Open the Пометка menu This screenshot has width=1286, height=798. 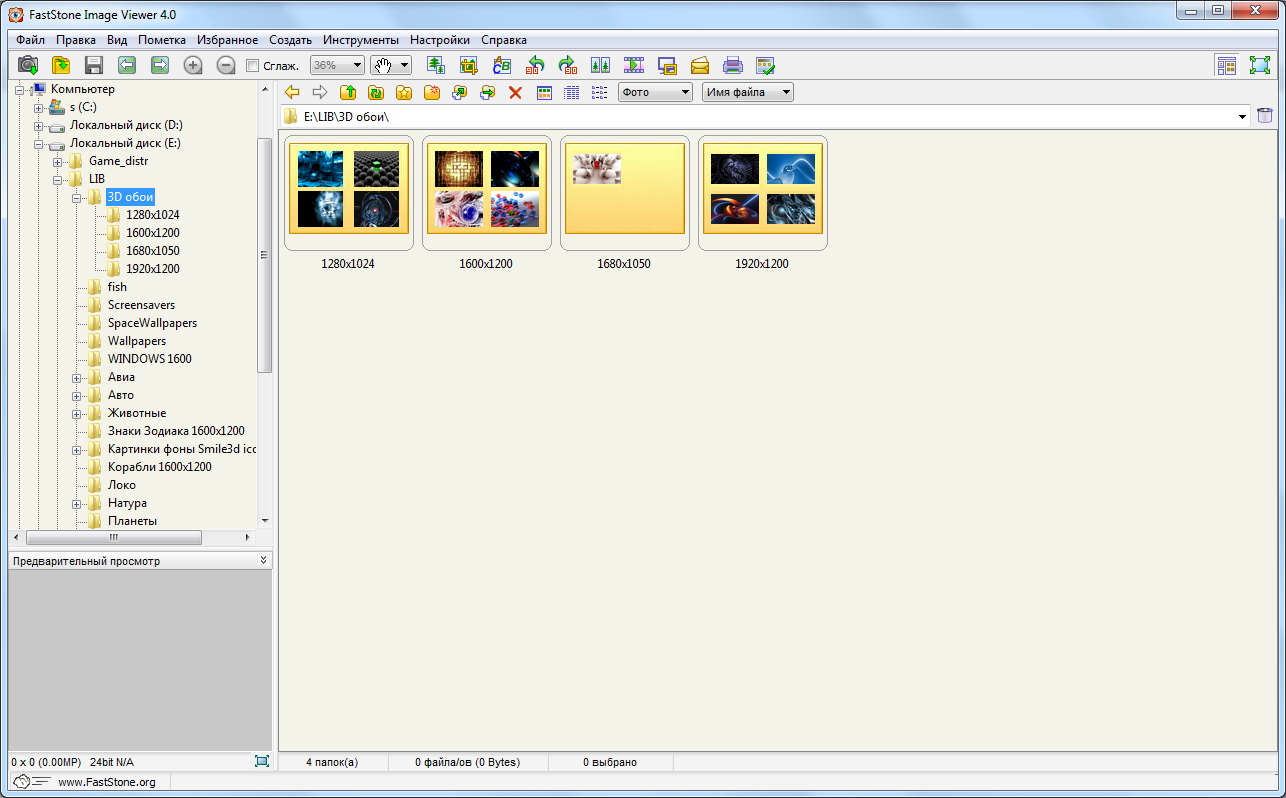pyautogui.click(x=162, y=40)
